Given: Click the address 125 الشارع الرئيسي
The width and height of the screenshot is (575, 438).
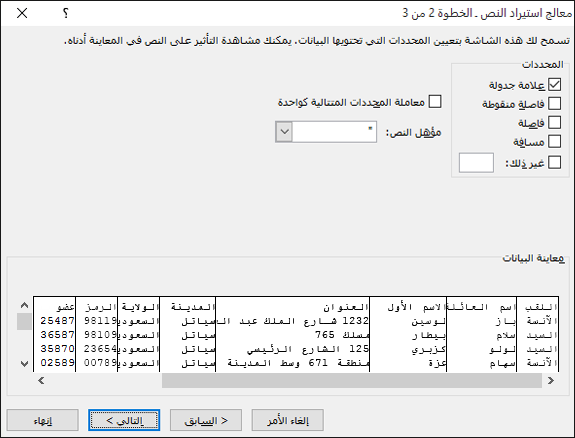Looking at the screenshot, I should (x=308, y=348).
